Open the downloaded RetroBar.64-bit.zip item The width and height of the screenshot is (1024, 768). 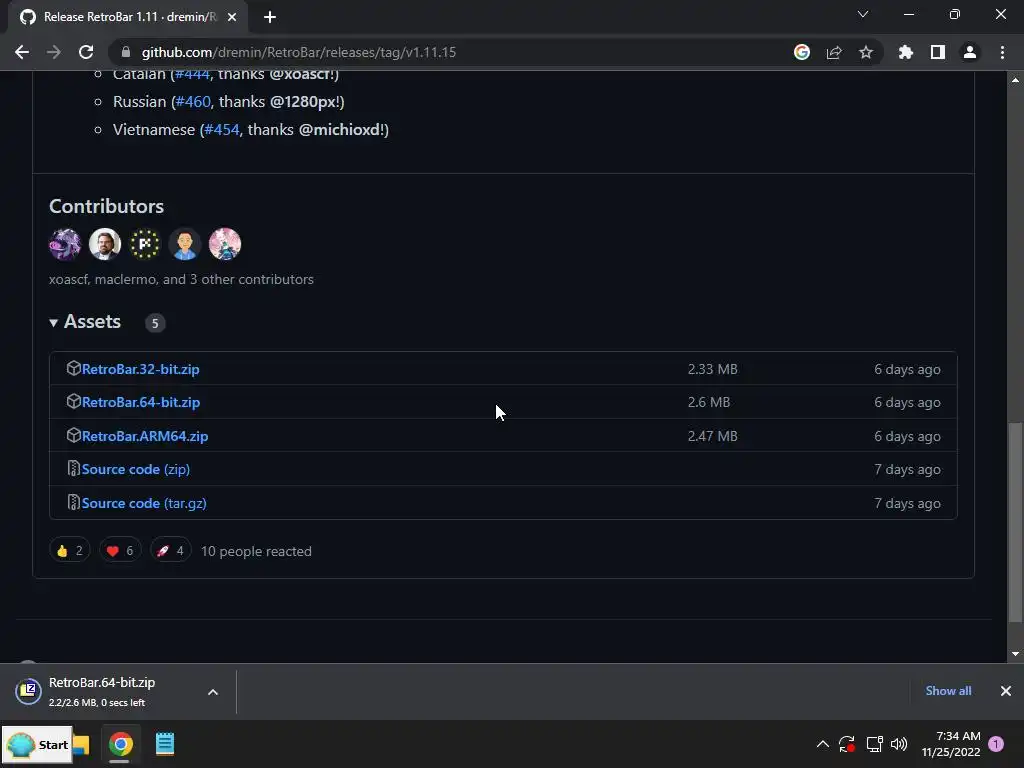coord(102,691)
